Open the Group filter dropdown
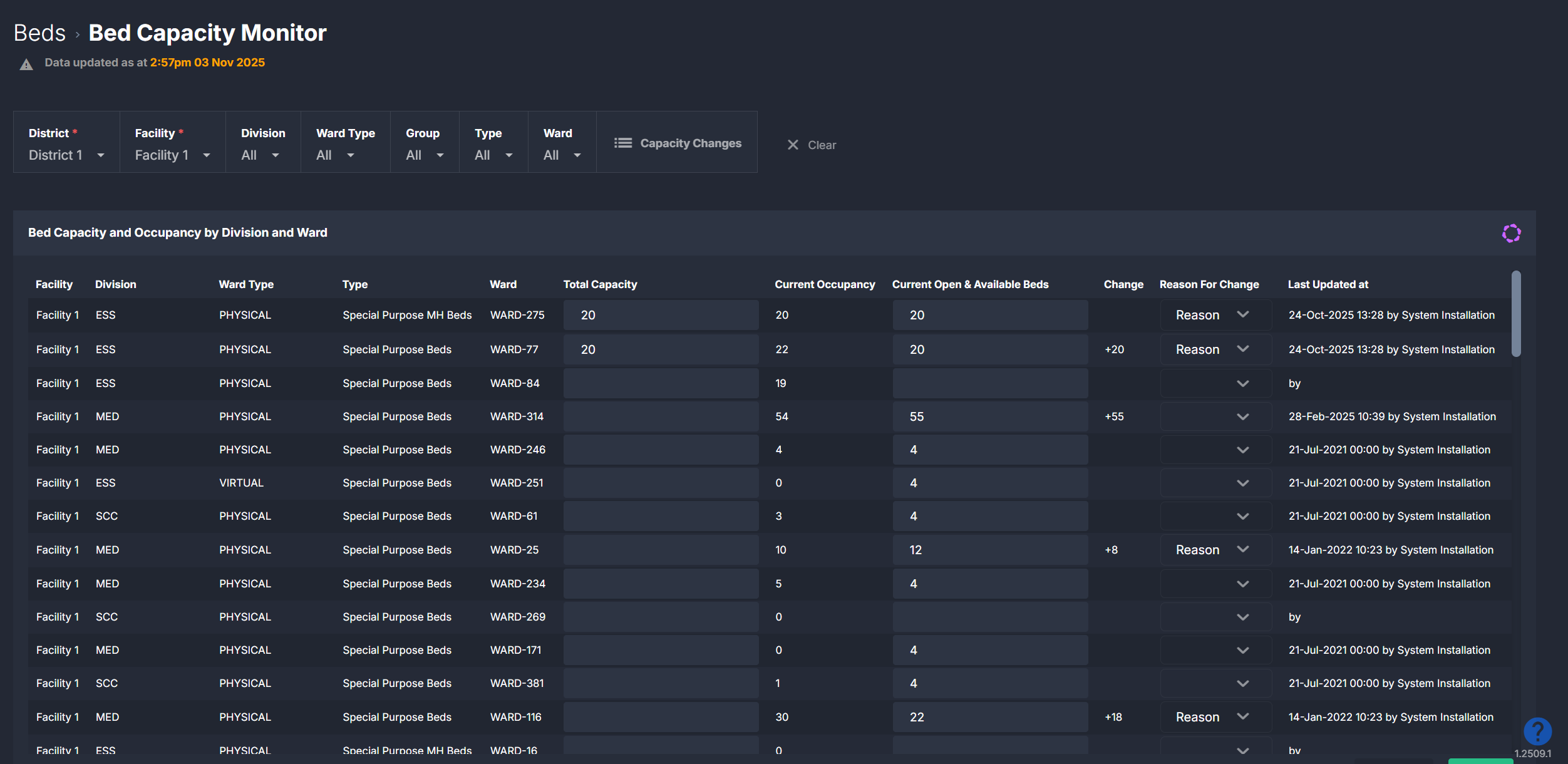This screenshot has width=1568, height=764. pyautogui.click(x=425, y=155)
